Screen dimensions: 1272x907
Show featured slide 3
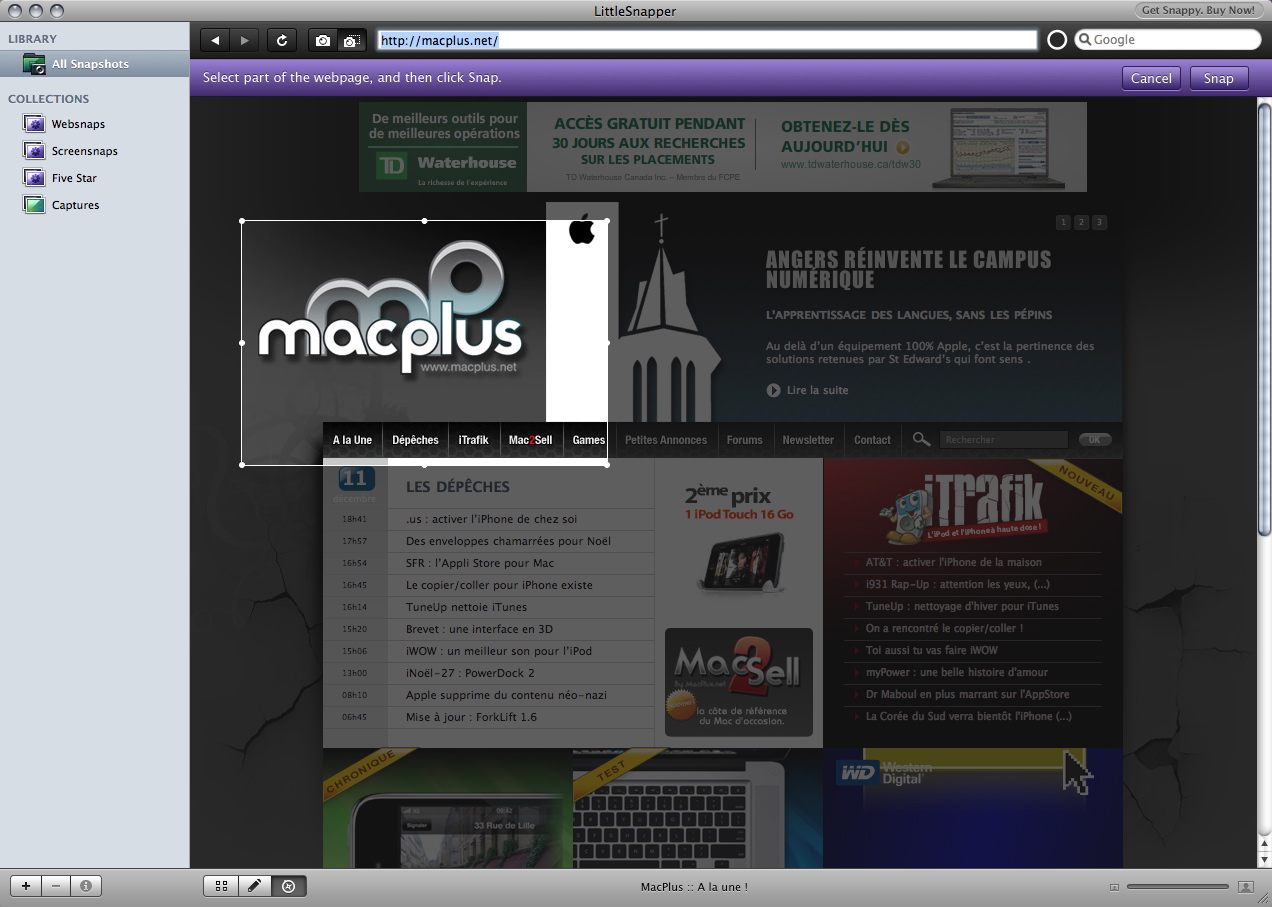1099,222
